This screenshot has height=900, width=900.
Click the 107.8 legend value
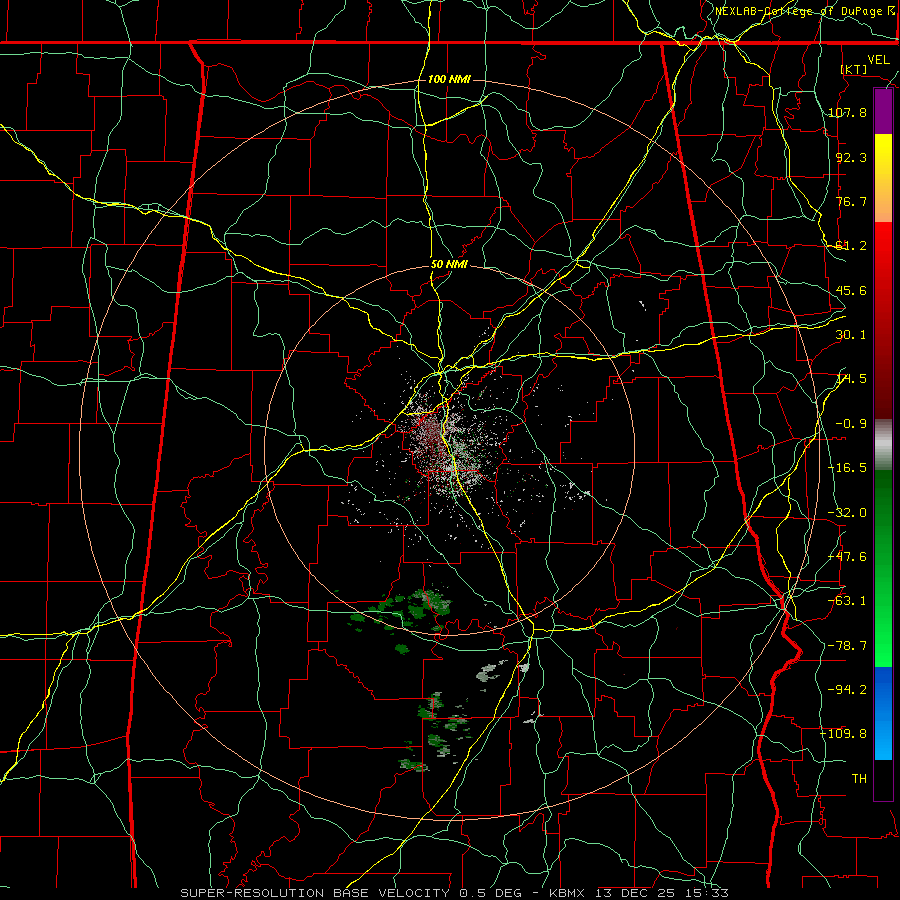(847, 112)
